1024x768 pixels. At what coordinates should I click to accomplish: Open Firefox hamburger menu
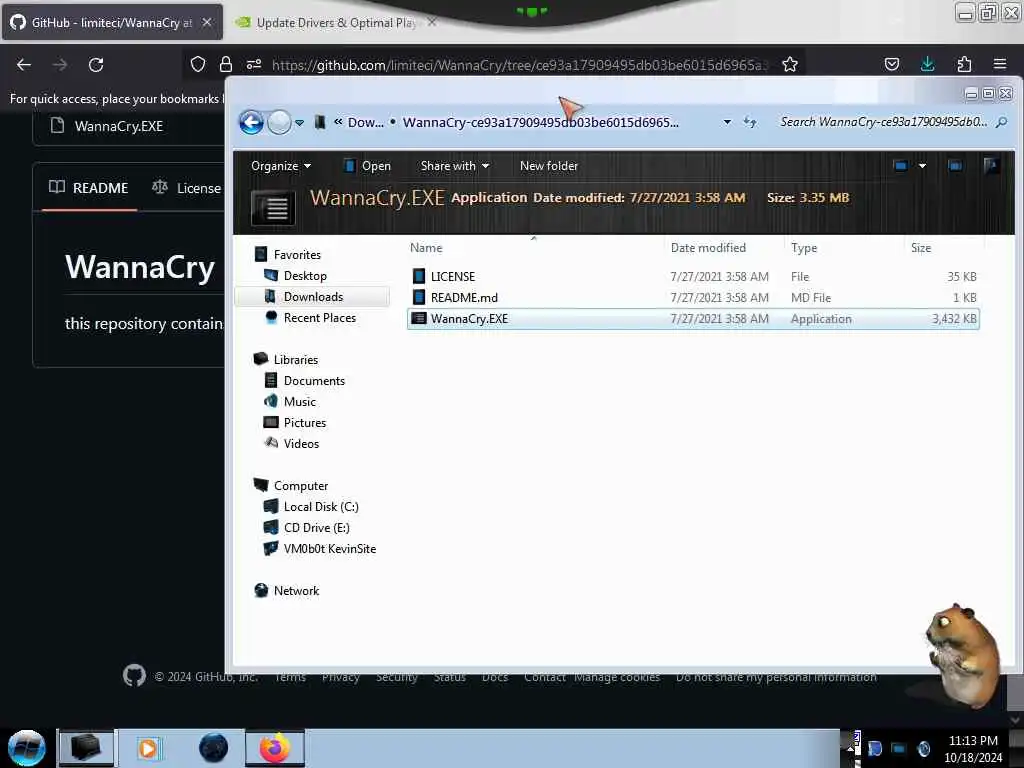(x=1000, y=64)
